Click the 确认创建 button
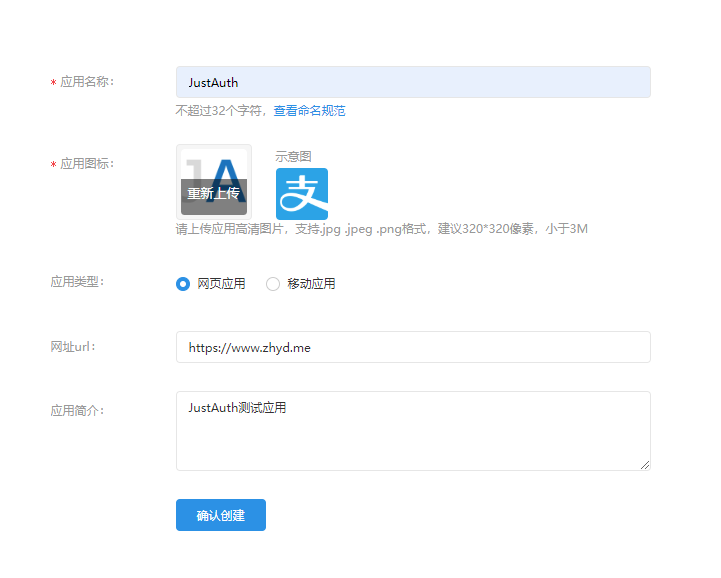The width and height of the screenshot is (721, 578). click(x=221, y=515)
